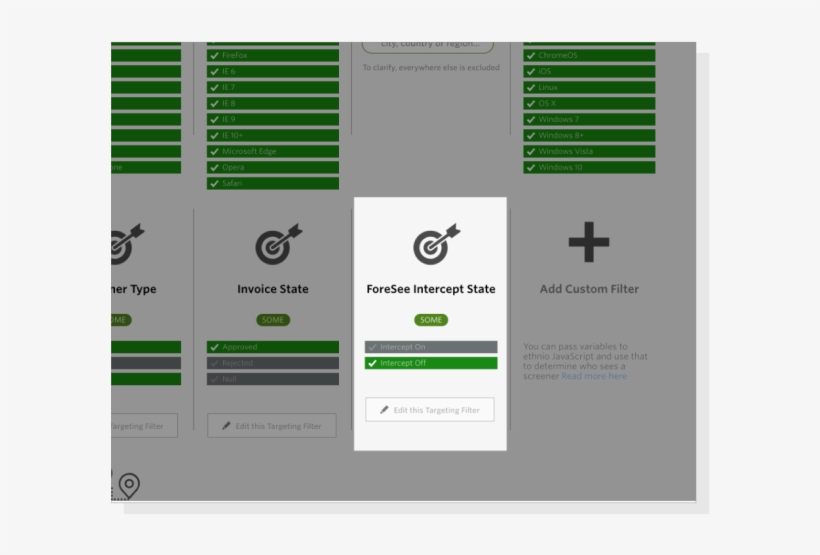
Task: Click the pencil icon under Invoice State
Action: (x=226, y=426)
